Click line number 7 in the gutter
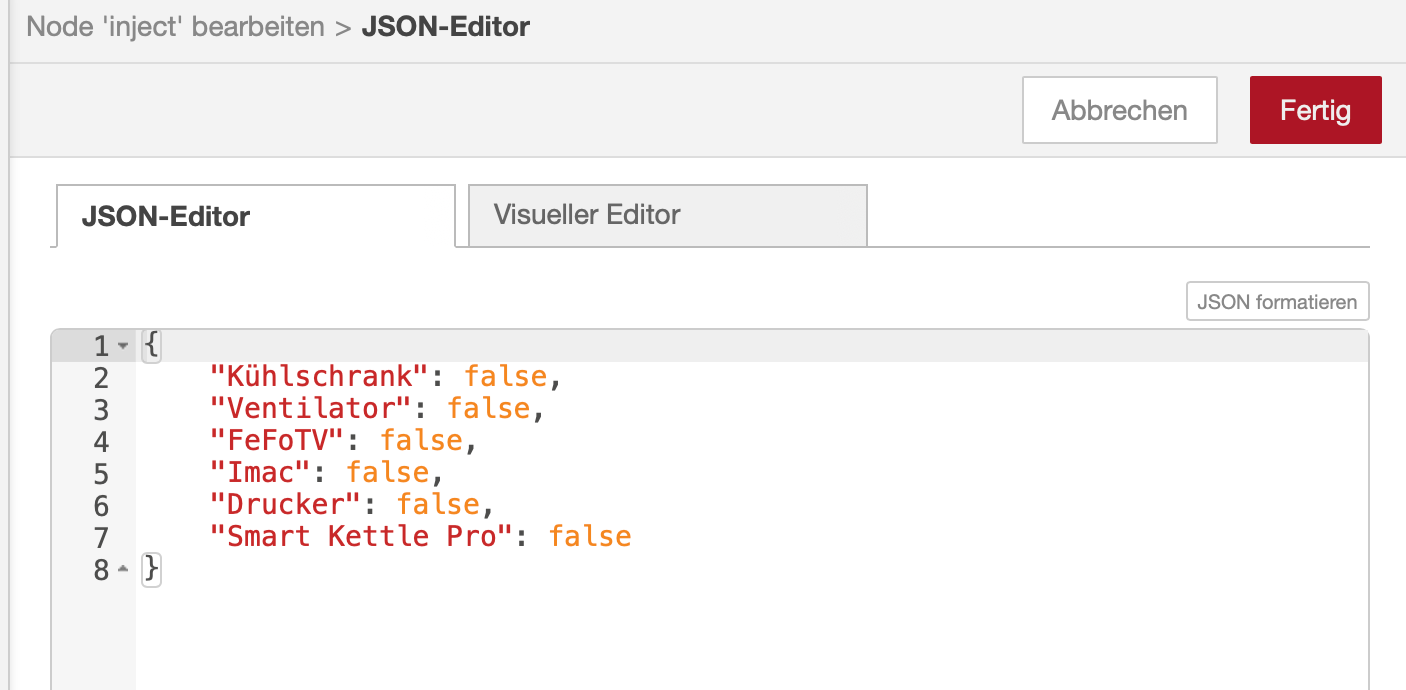Image resolution: width=1406 pixels, height=690 pixels. point(100,538)
